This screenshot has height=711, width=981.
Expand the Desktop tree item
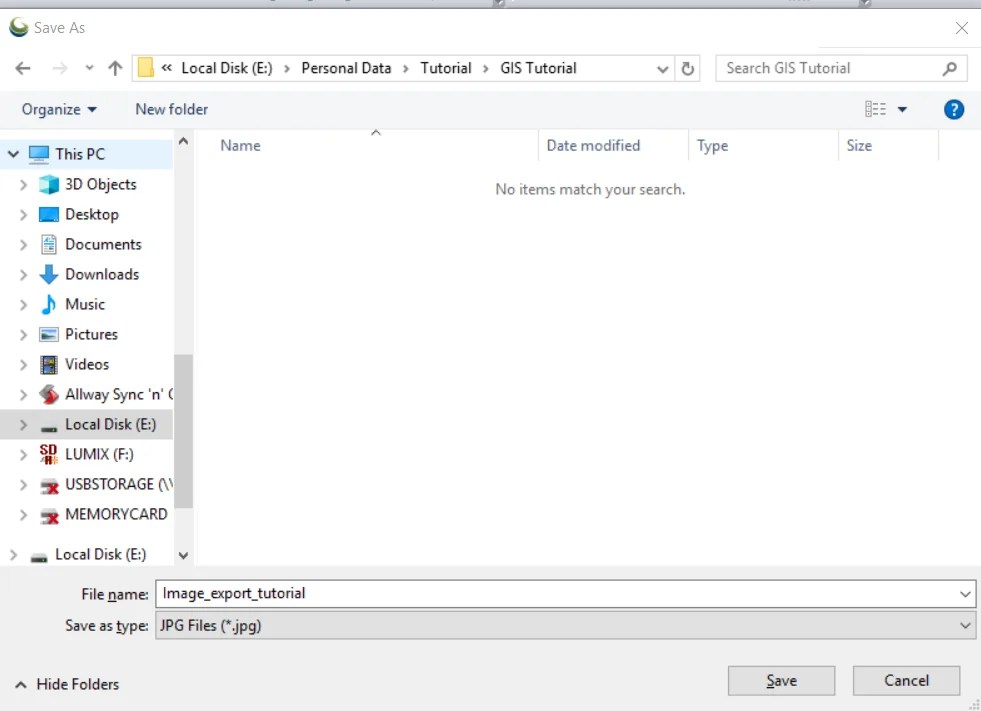(x=24, y=214)
